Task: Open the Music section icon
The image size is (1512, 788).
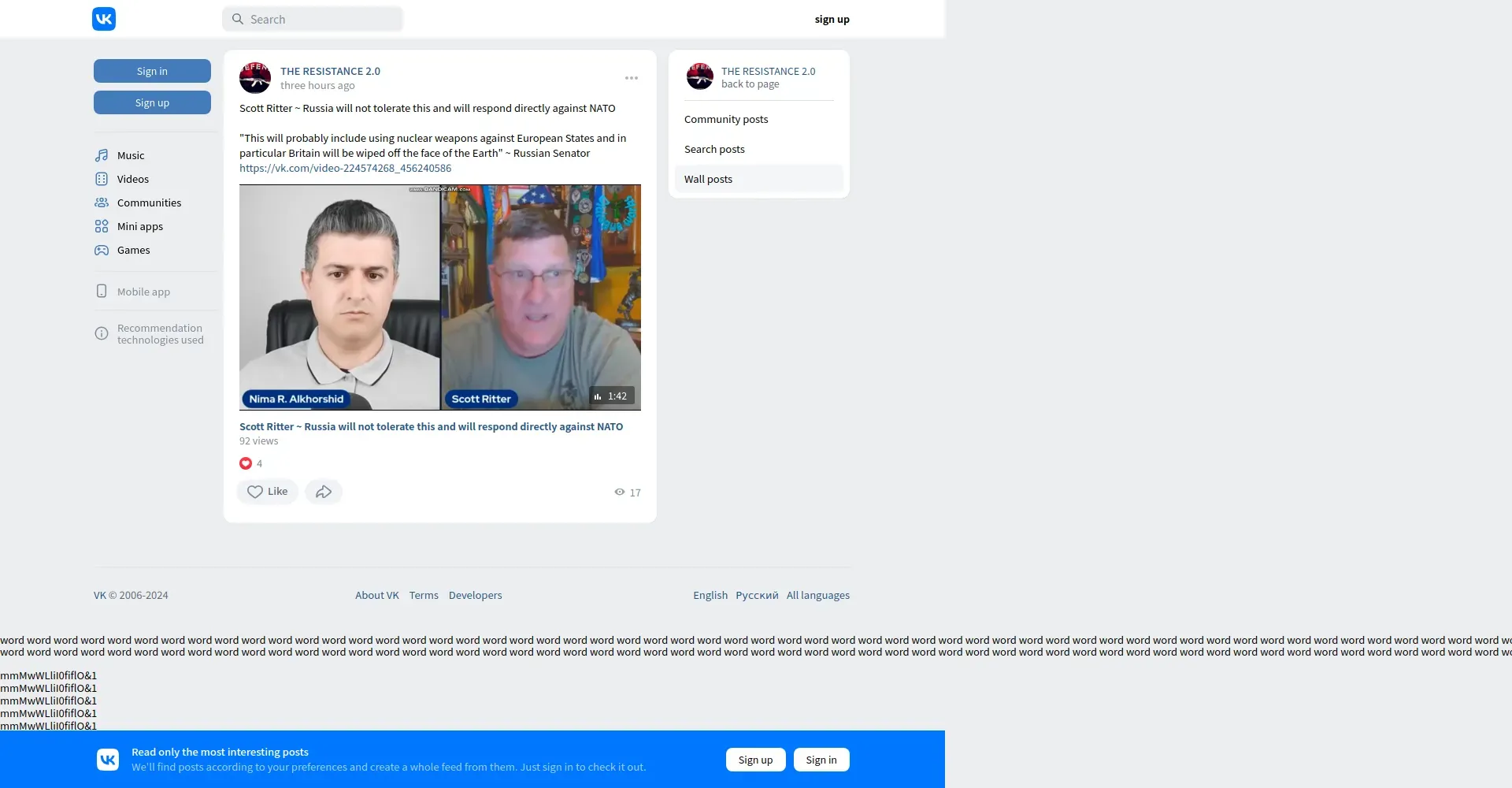Action: [x=102, y=155]
